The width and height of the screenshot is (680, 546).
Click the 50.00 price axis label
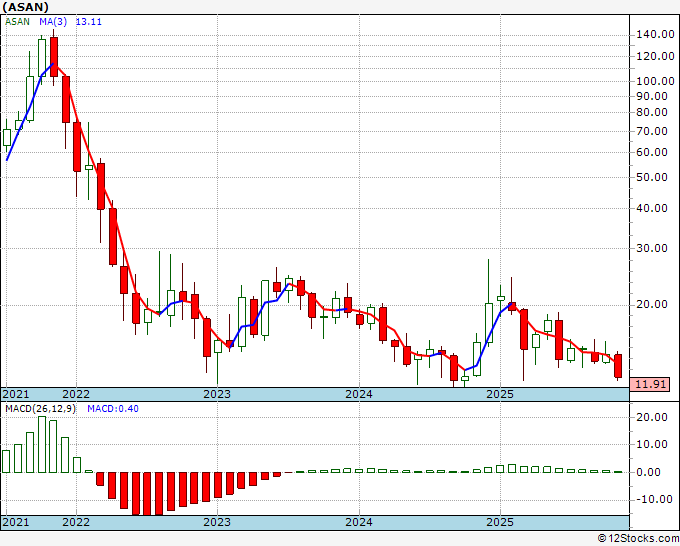click(x=655, y=178)
